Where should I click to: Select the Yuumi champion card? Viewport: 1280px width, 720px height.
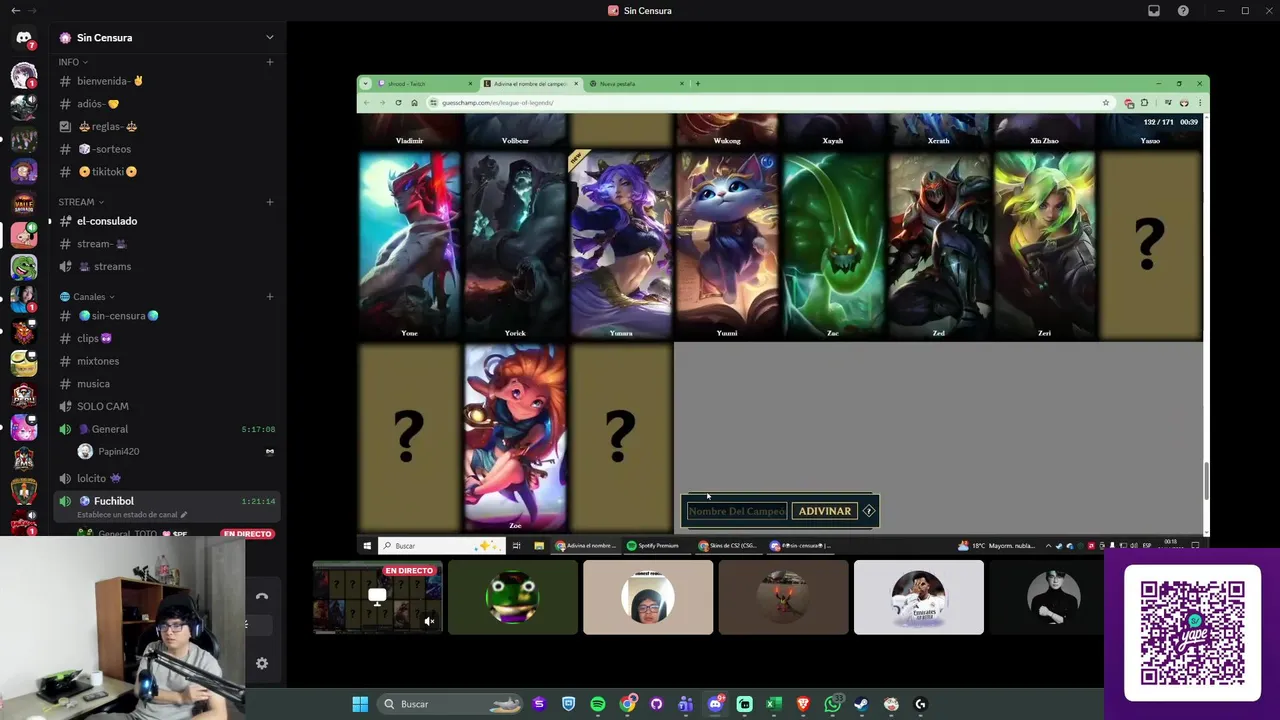pyautogui.click(x=727, y=245)
